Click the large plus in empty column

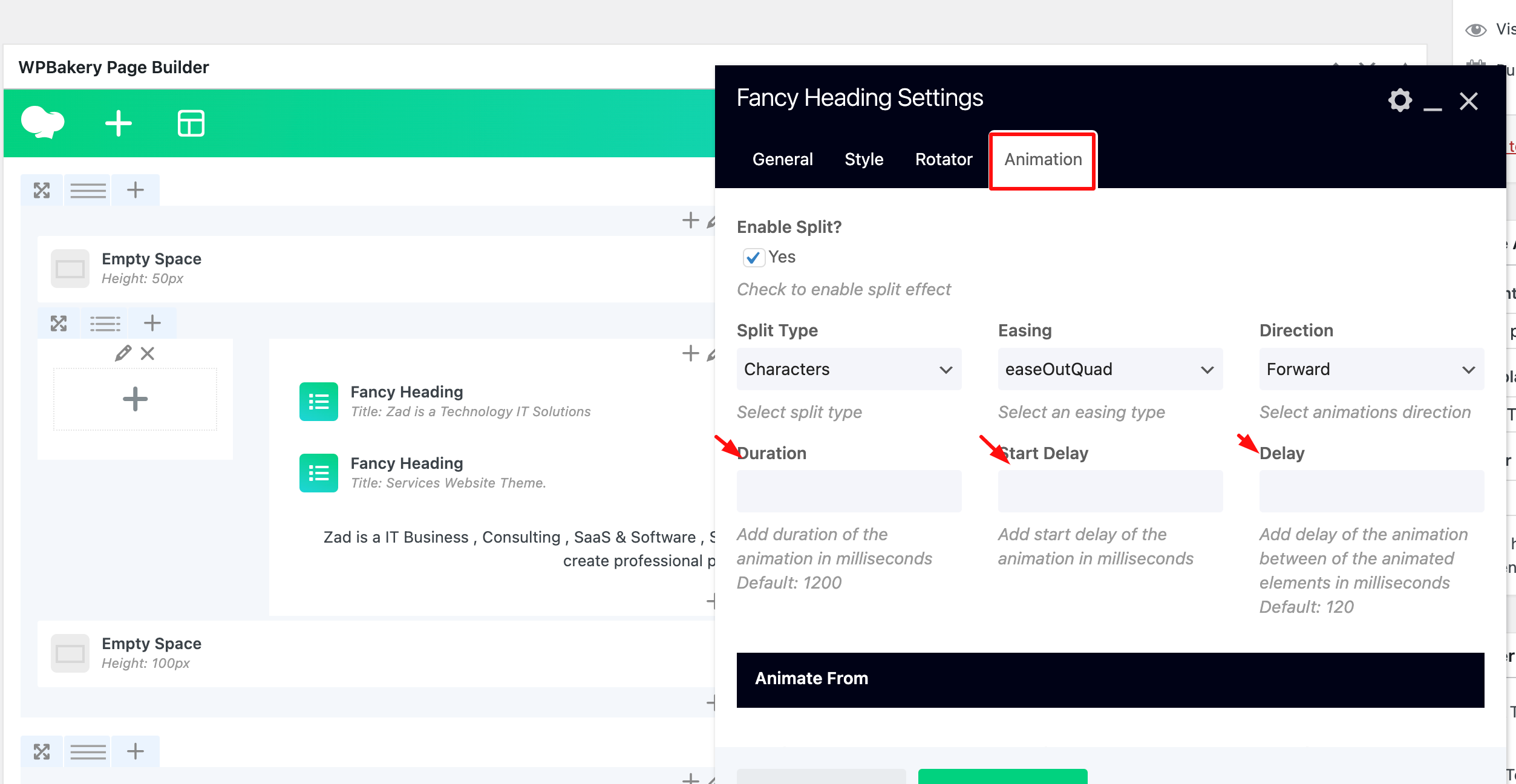point(135,399)
